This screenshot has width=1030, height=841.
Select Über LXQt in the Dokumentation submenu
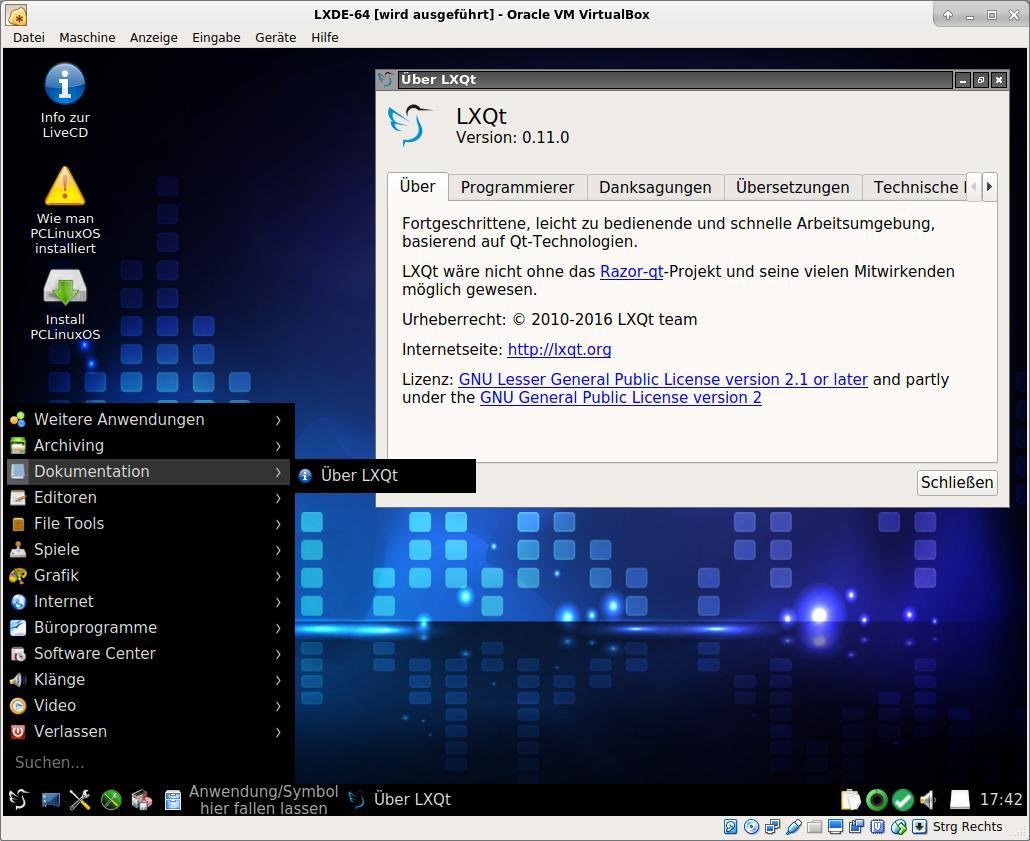pos(385,475)
